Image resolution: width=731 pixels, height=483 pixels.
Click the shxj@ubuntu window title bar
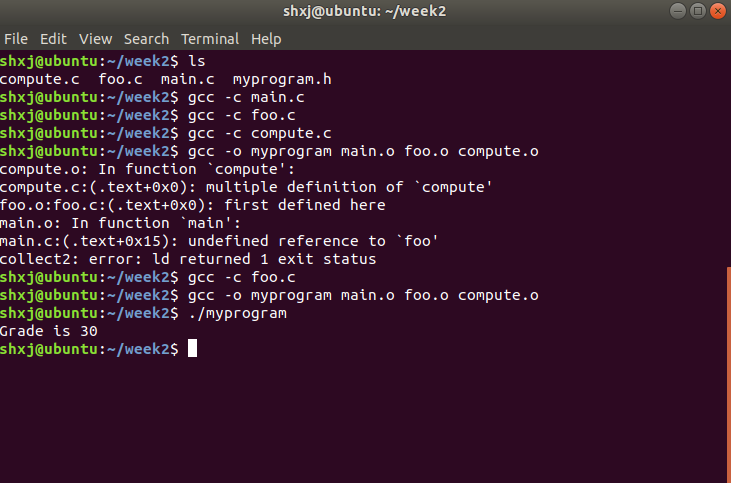pyautogui.click(x=365, y=11)
